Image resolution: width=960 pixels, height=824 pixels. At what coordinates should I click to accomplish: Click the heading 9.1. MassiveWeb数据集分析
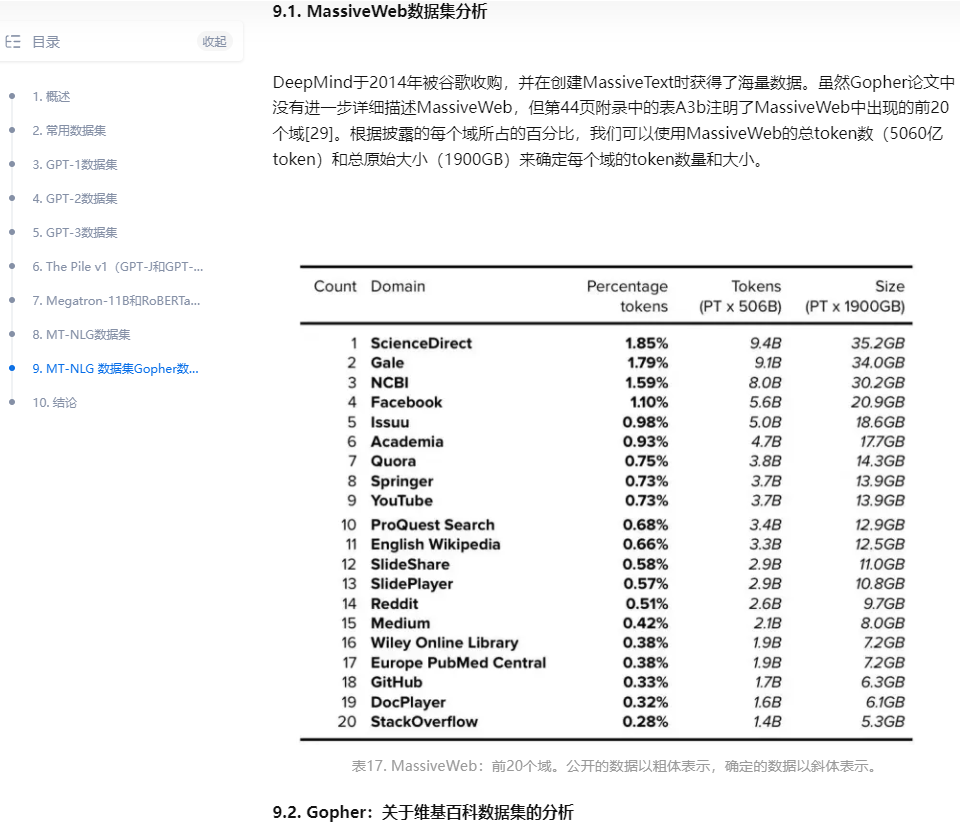tap(380, 11)
